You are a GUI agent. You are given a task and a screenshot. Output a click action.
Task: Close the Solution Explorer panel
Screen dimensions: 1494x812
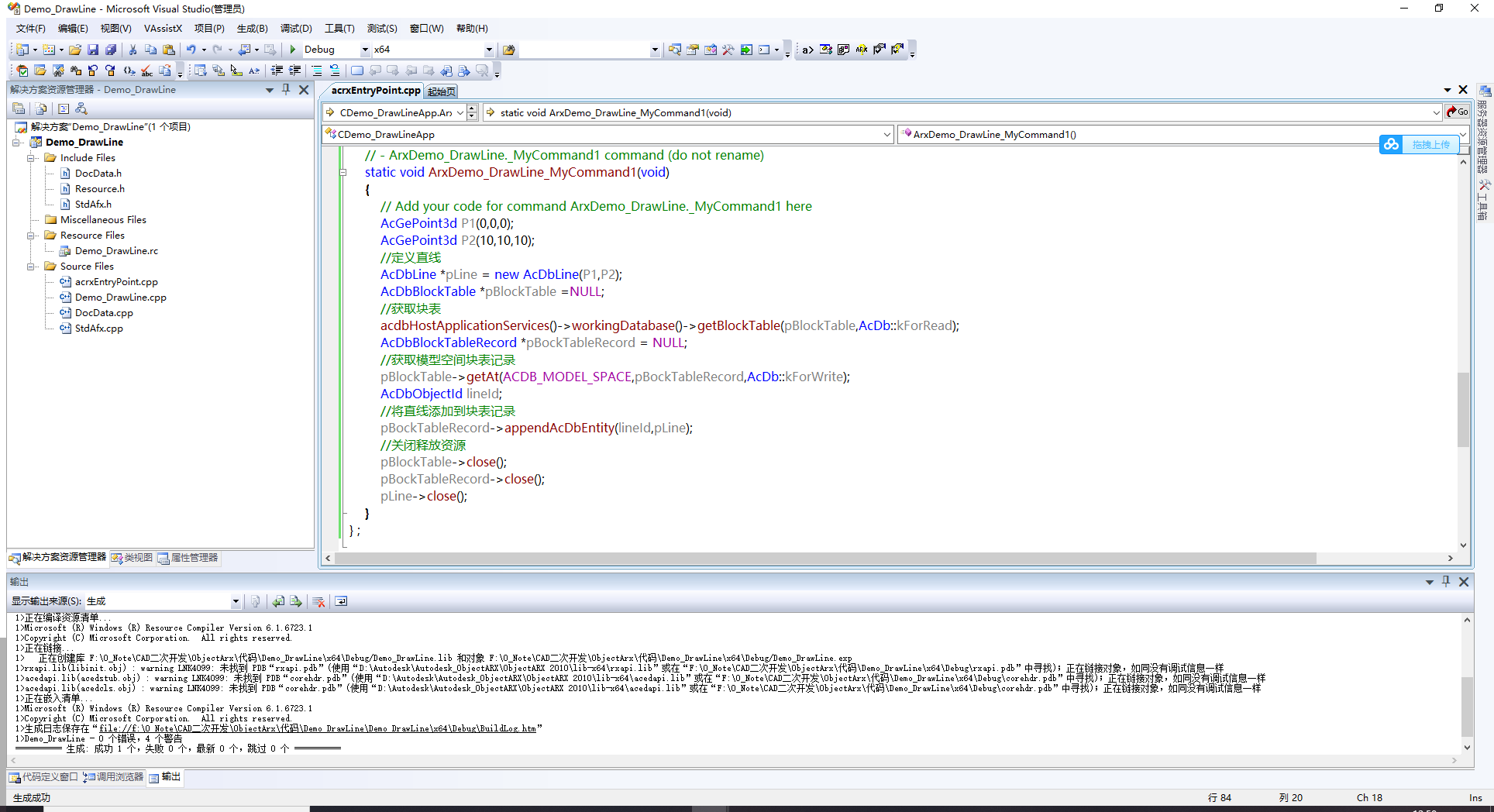304,90
